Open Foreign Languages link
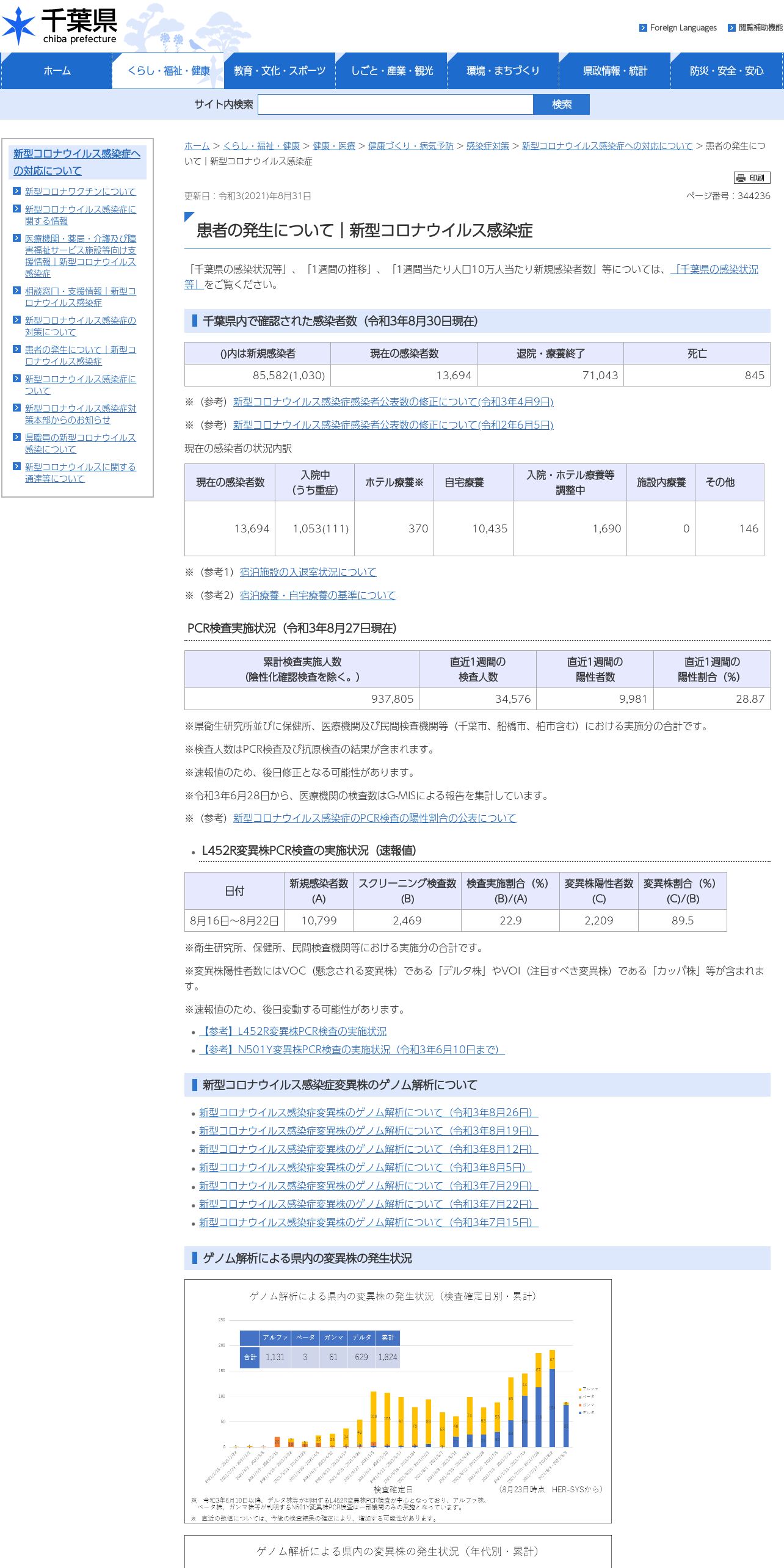784x1568 pixels. [683, 27]
